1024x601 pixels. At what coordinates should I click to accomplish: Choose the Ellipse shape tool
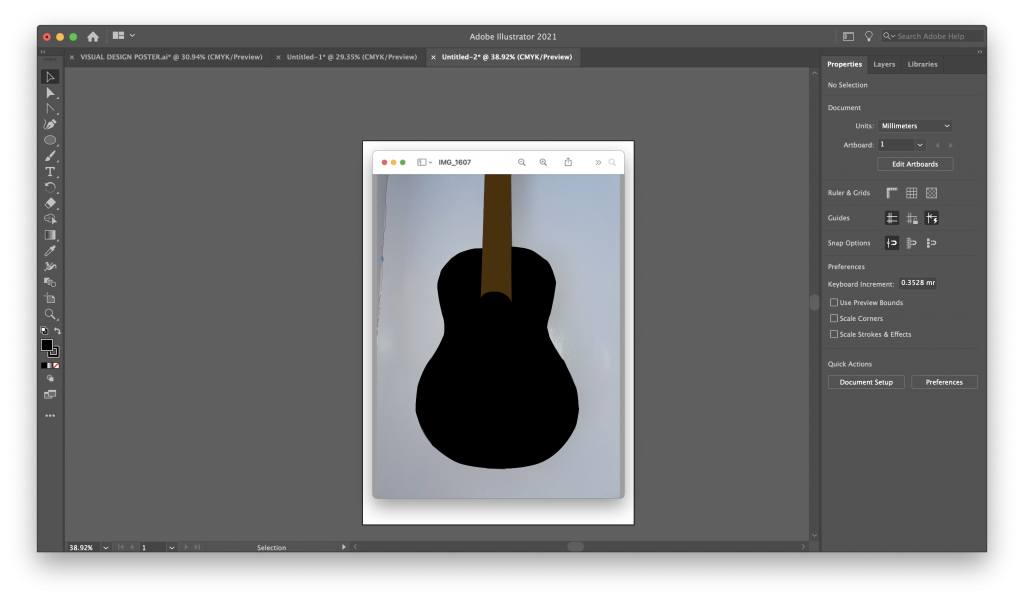click(x=50, y=140)
